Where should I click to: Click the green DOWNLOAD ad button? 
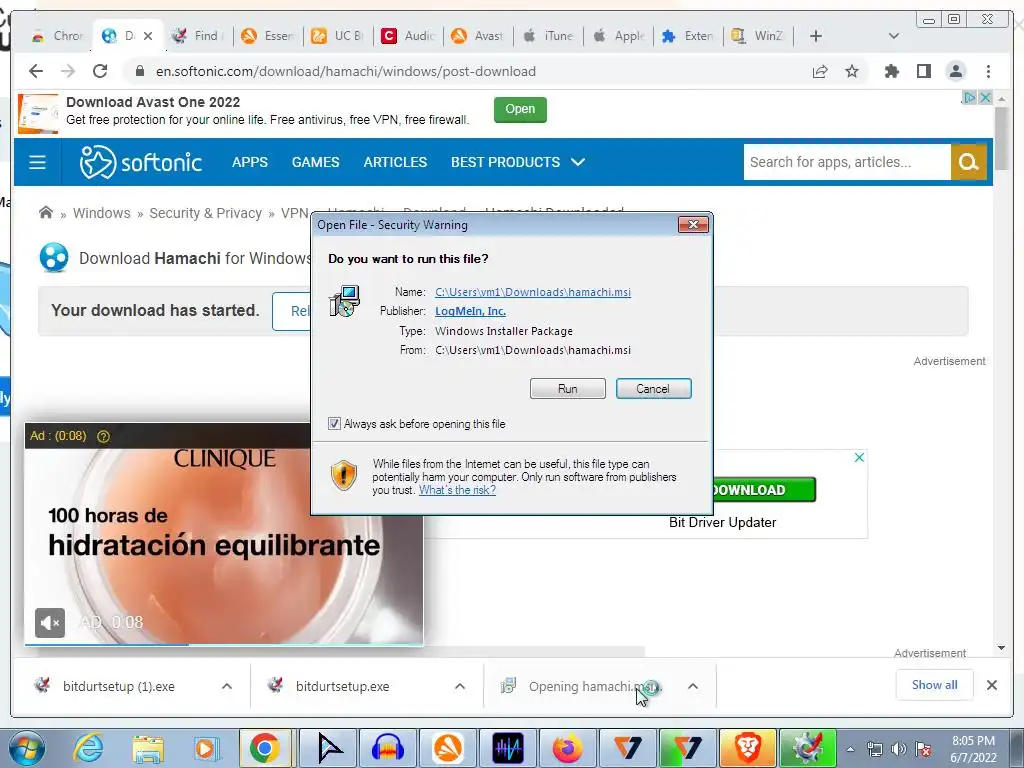click(764, 490)
